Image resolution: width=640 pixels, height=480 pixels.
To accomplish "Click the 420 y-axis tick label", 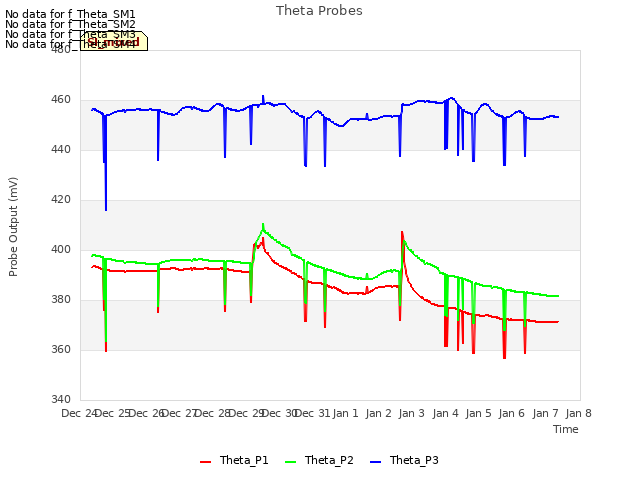I will [61, 200].
